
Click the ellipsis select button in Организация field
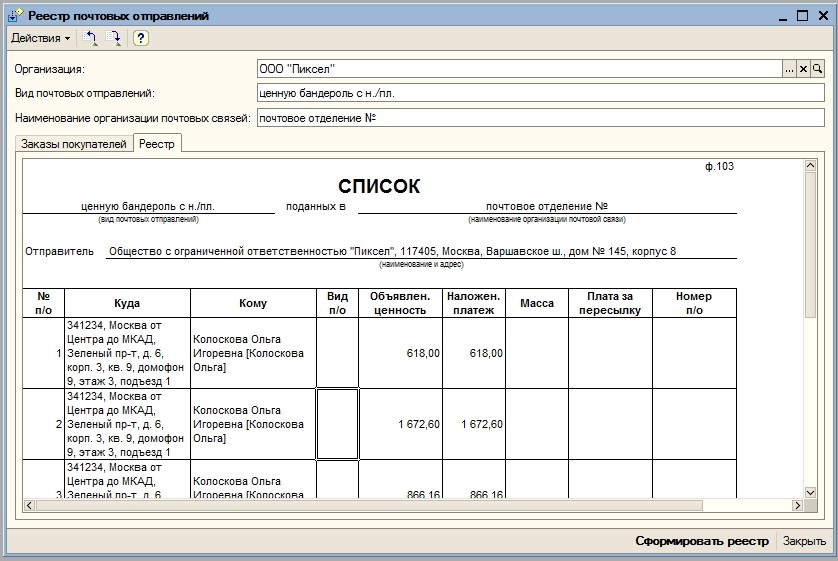(x=788, y=69)
